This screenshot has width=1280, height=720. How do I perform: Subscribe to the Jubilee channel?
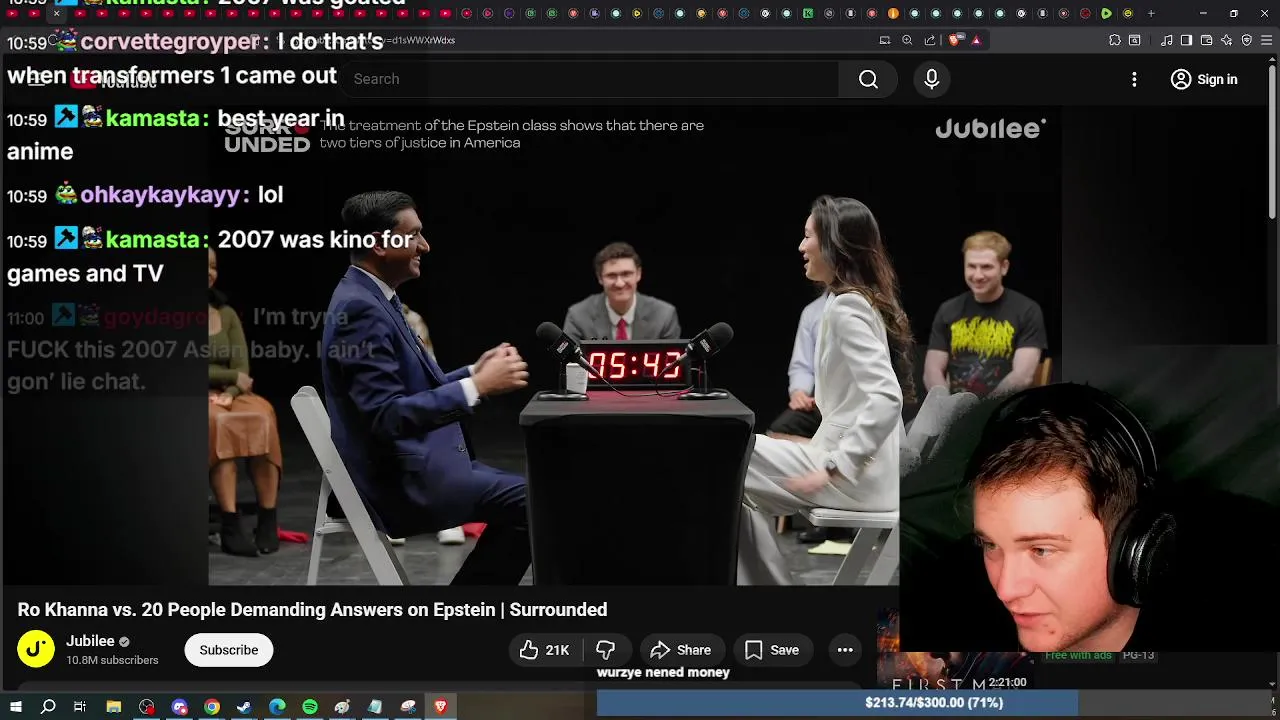[229, 650]
